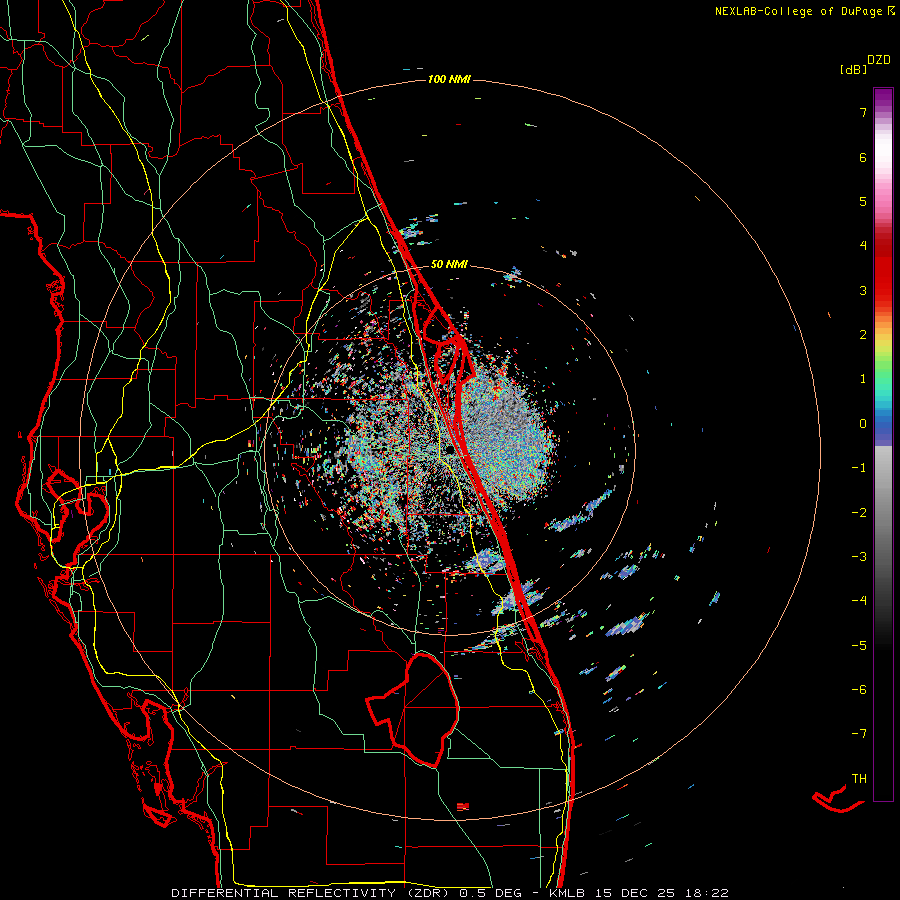Image resolution: width=900 pixels, height=900 pixels.
Task: Click the 5 value on color scale
Action: [863, 201]
